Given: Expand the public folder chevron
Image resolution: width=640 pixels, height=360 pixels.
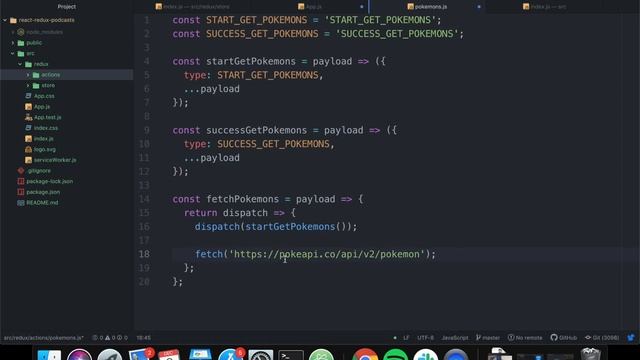Looking at the screenshot, I should (x=13, y=42).
